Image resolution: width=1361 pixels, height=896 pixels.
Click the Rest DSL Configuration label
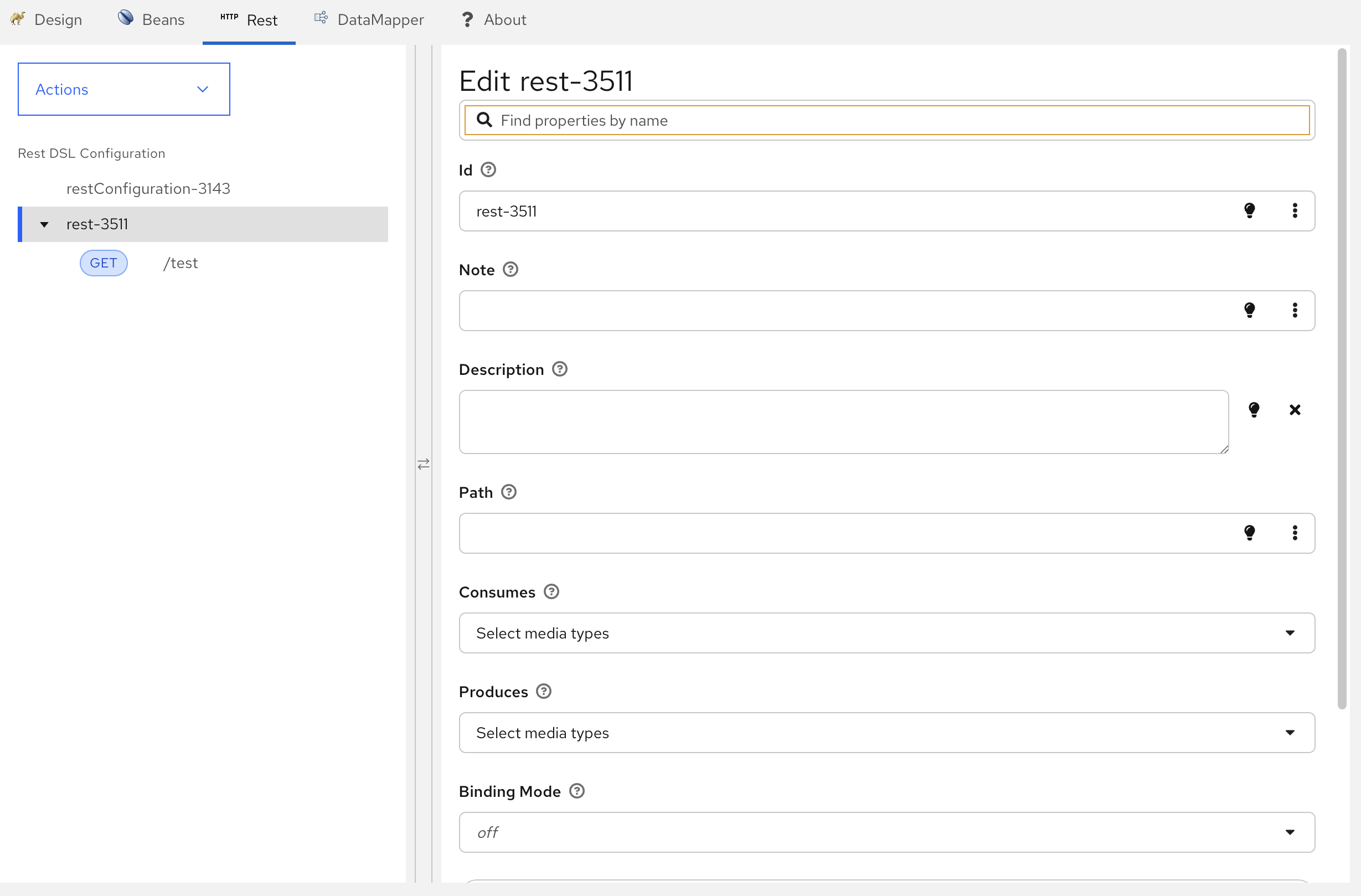[91, 153]
